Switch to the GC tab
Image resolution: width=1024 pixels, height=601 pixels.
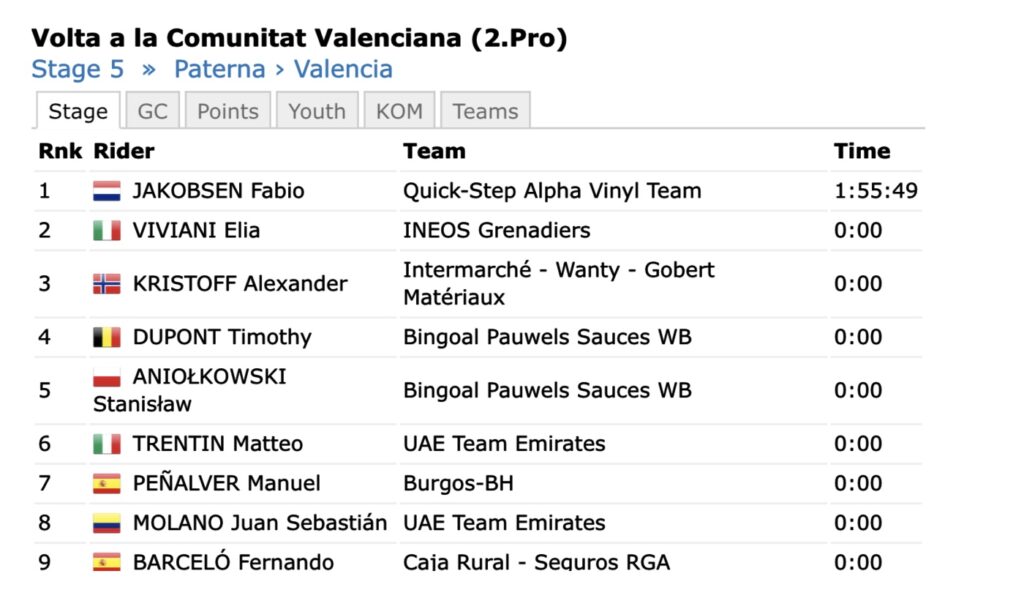152,111
